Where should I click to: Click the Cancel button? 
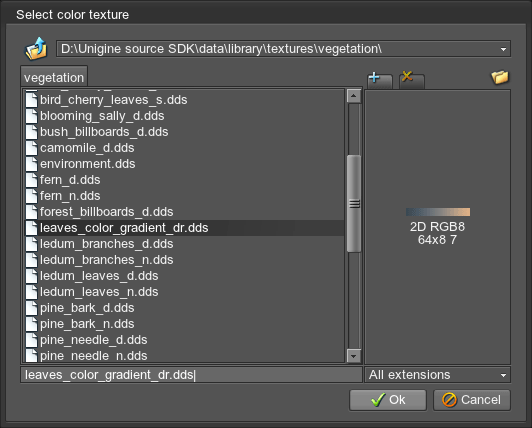(x=472, y=400)
